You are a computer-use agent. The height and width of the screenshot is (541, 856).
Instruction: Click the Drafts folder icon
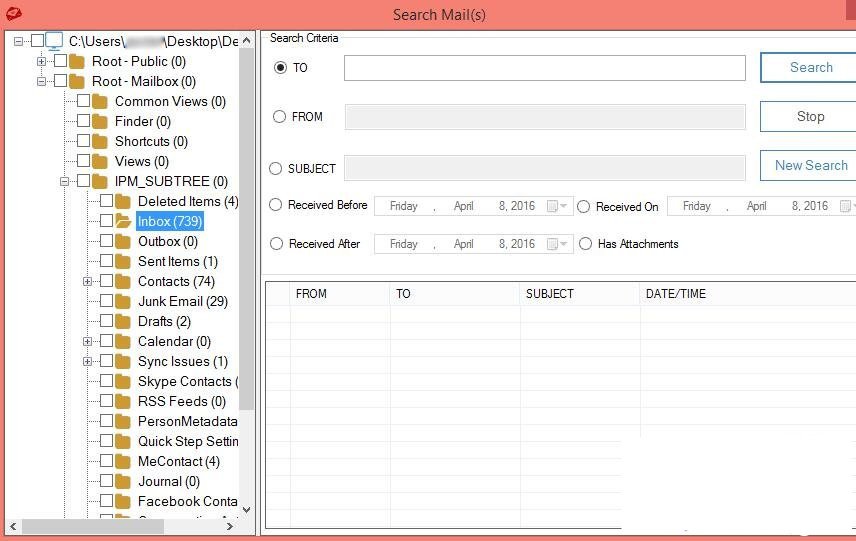coord(123,321)
